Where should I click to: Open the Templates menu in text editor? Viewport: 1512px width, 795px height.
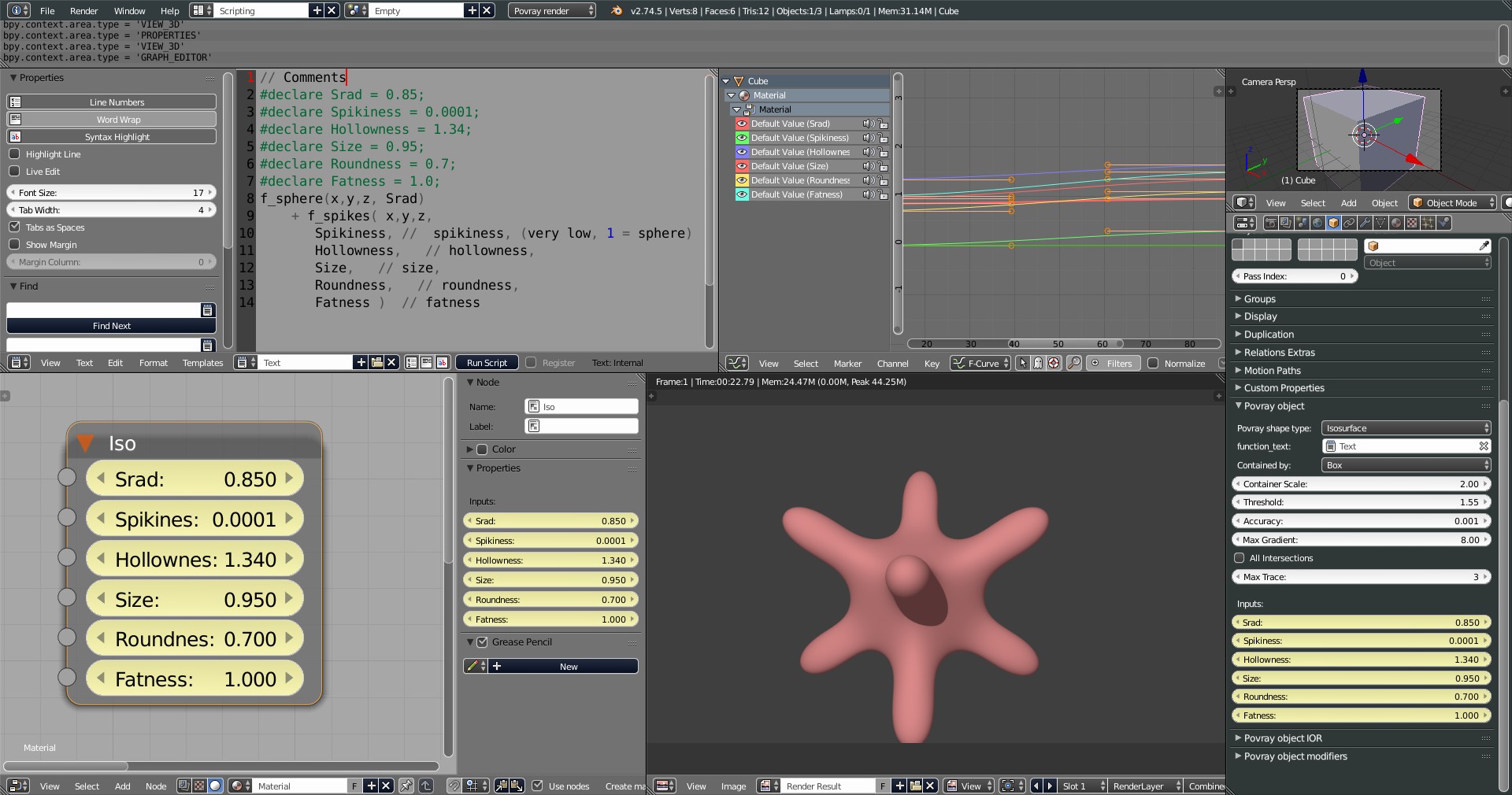pos(202,363)
